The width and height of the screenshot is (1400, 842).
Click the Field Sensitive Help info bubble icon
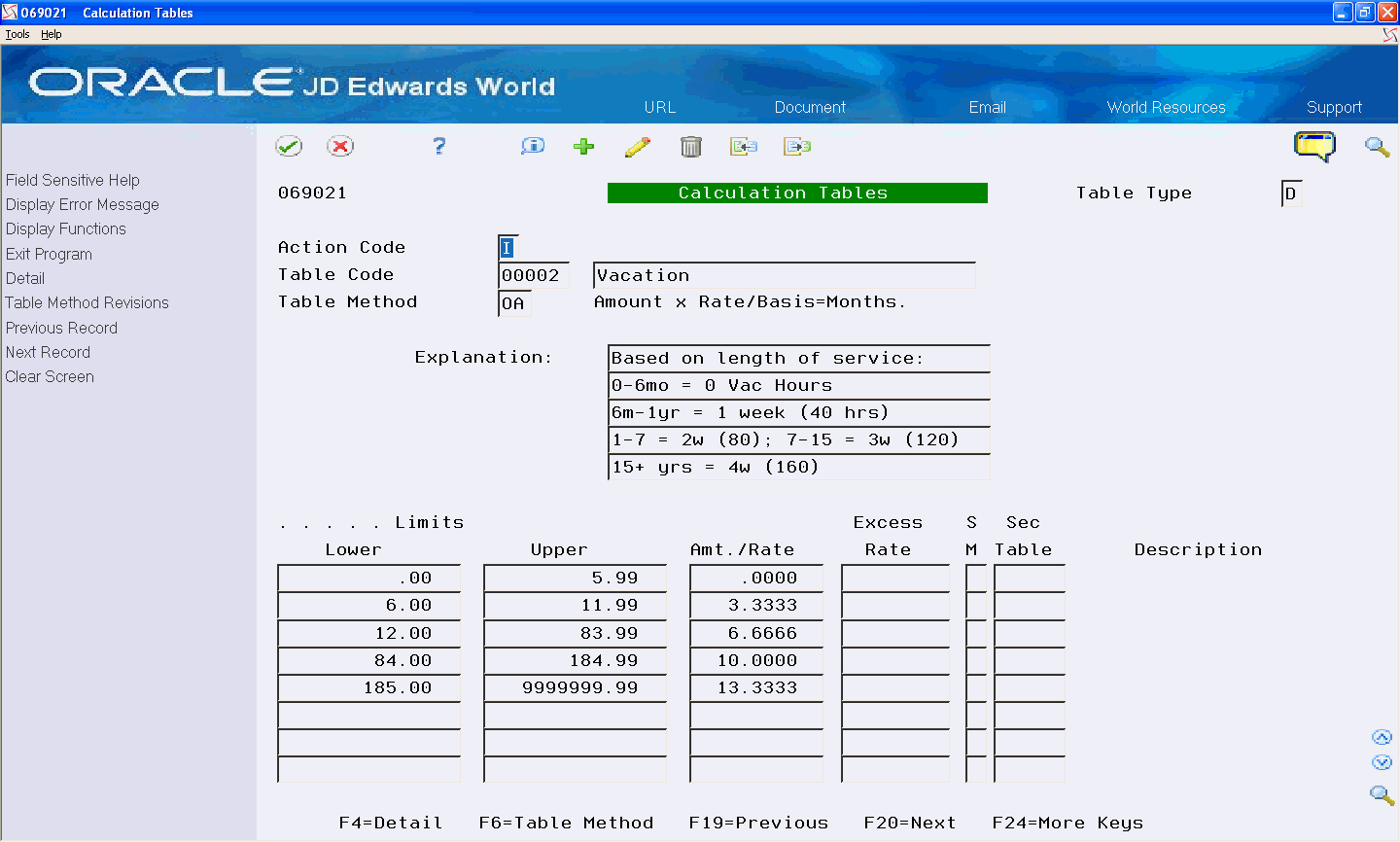pos(532,147)
